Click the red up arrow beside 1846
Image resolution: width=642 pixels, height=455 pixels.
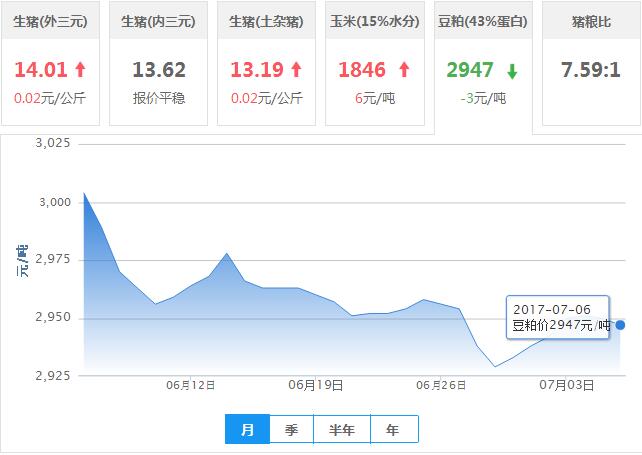click(404, 70)
